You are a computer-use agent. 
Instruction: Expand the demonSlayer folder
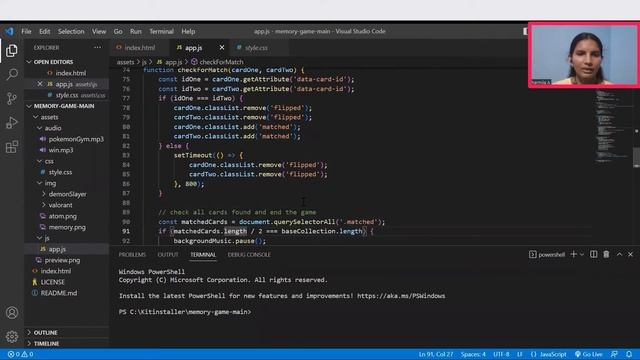(67, 194)
